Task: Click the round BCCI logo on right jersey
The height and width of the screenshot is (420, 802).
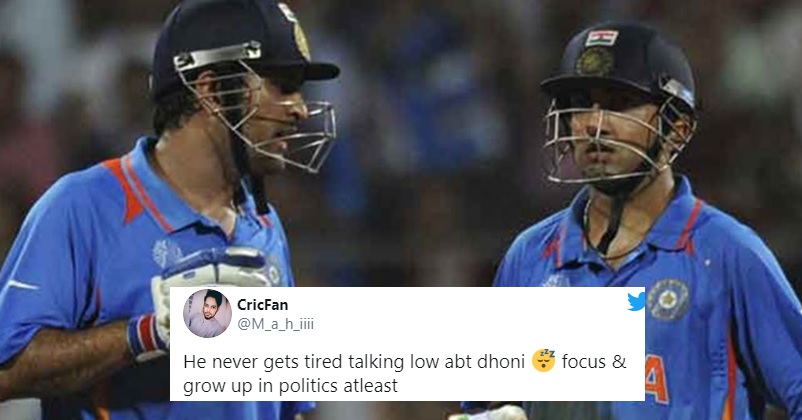Action: tap(667, 300)
